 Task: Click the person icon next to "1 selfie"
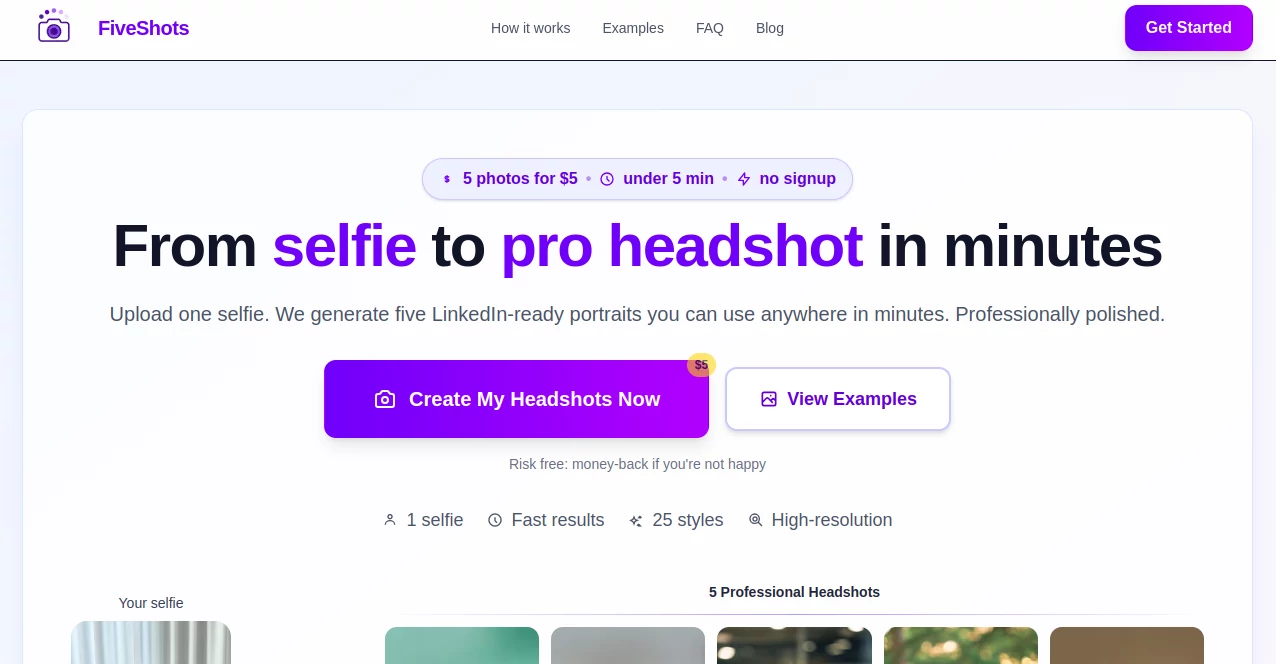(x=390, y=520)
